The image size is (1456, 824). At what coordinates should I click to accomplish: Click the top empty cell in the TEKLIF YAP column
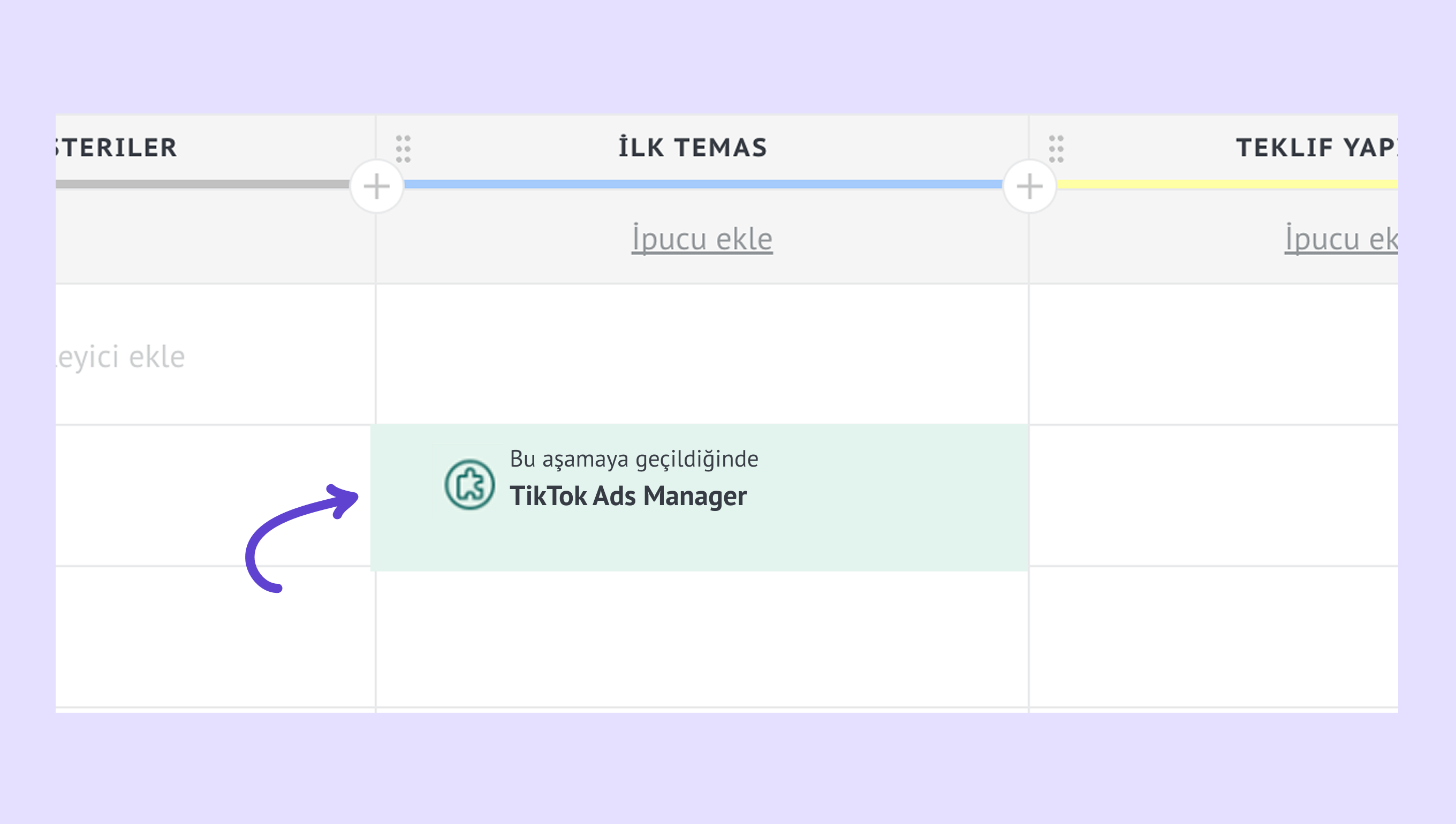(1213, 354)
